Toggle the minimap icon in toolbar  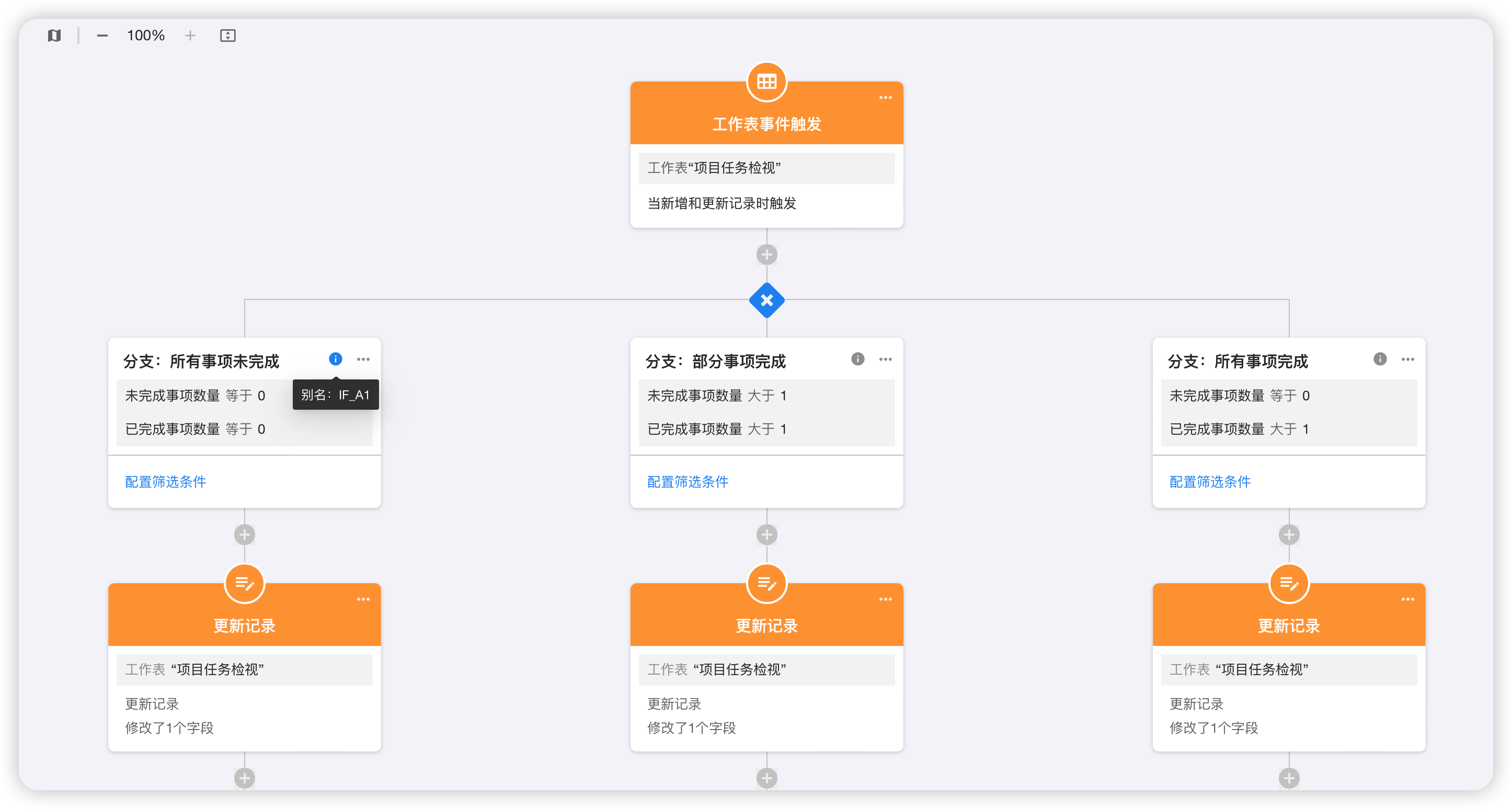54,36
